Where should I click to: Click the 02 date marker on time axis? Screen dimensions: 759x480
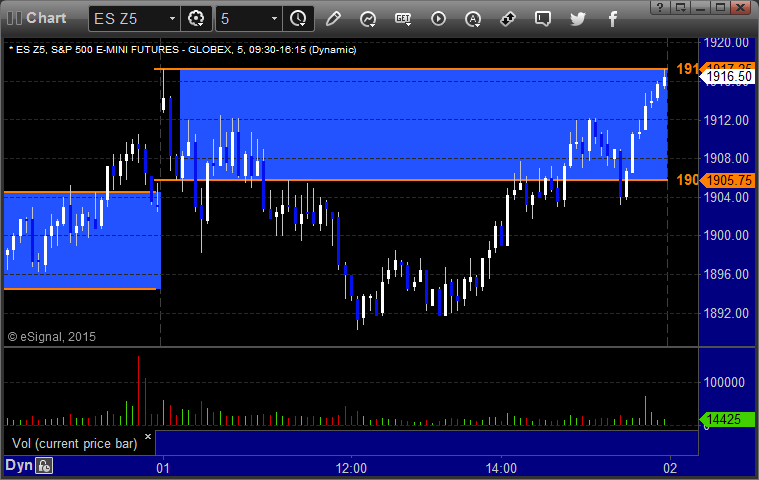coord(670,468)
